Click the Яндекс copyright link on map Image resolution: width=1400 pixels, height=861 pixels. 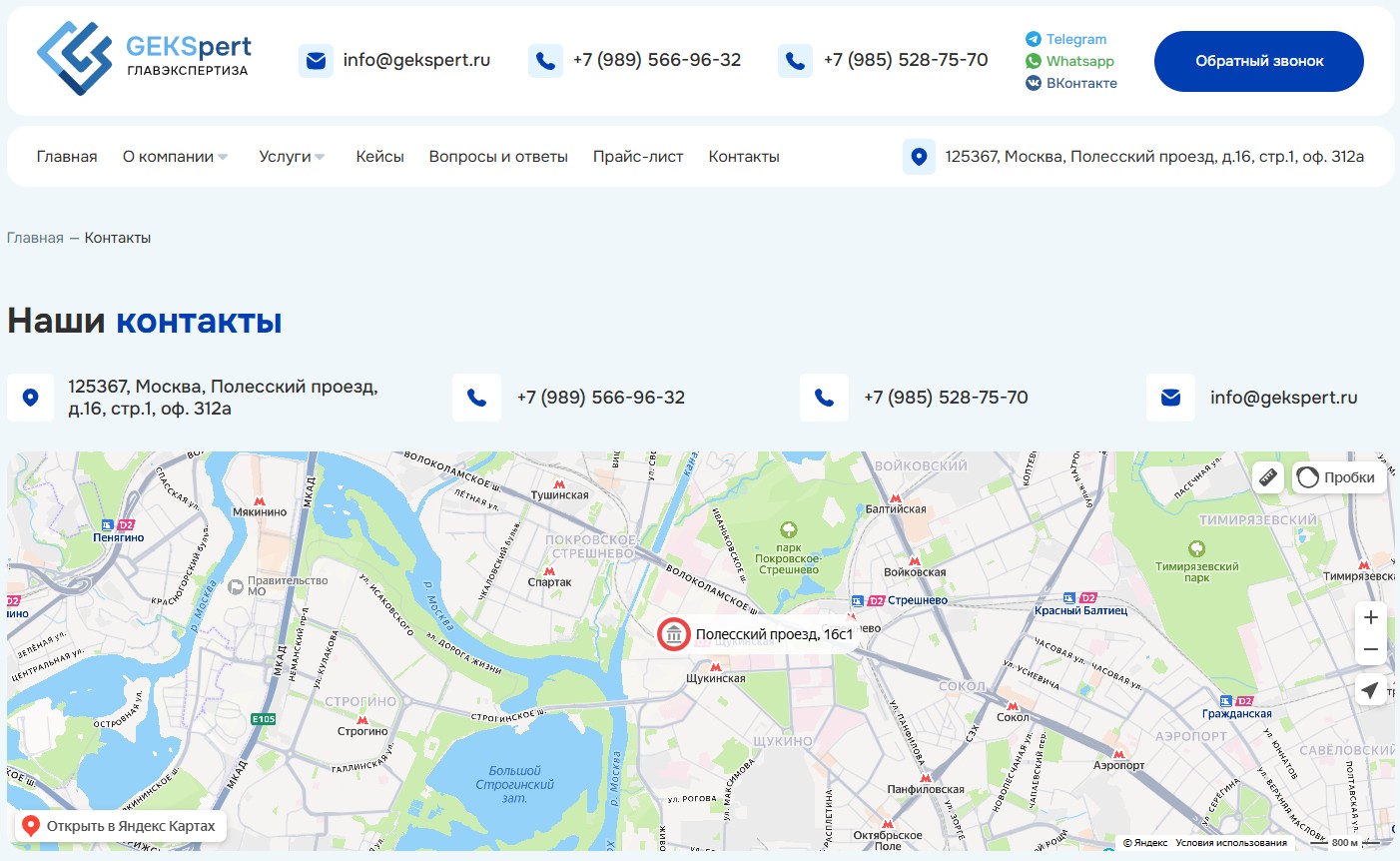[1145, 843]
